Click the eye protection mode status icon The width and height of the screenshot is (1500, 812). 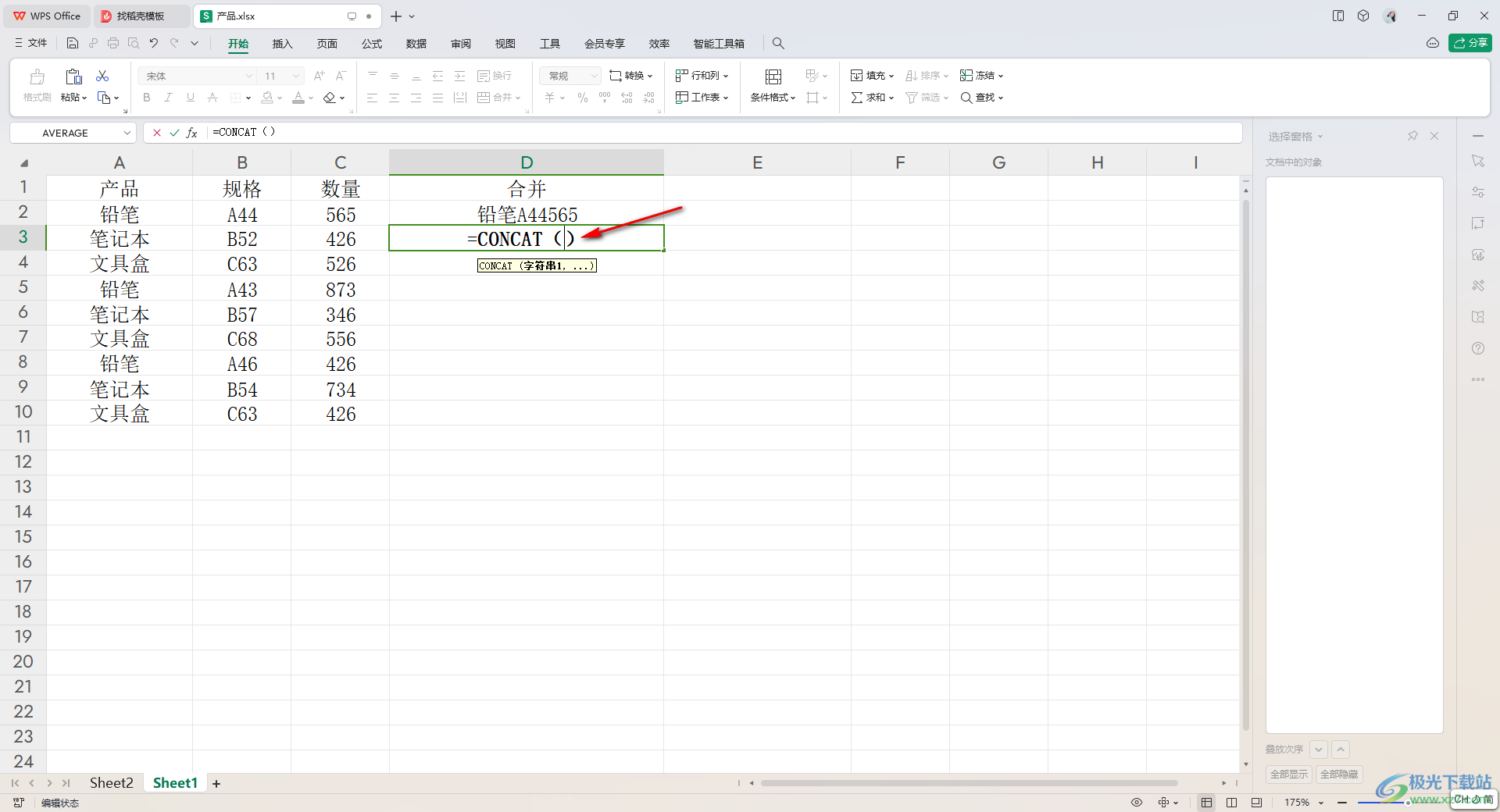coord(1137,802)
